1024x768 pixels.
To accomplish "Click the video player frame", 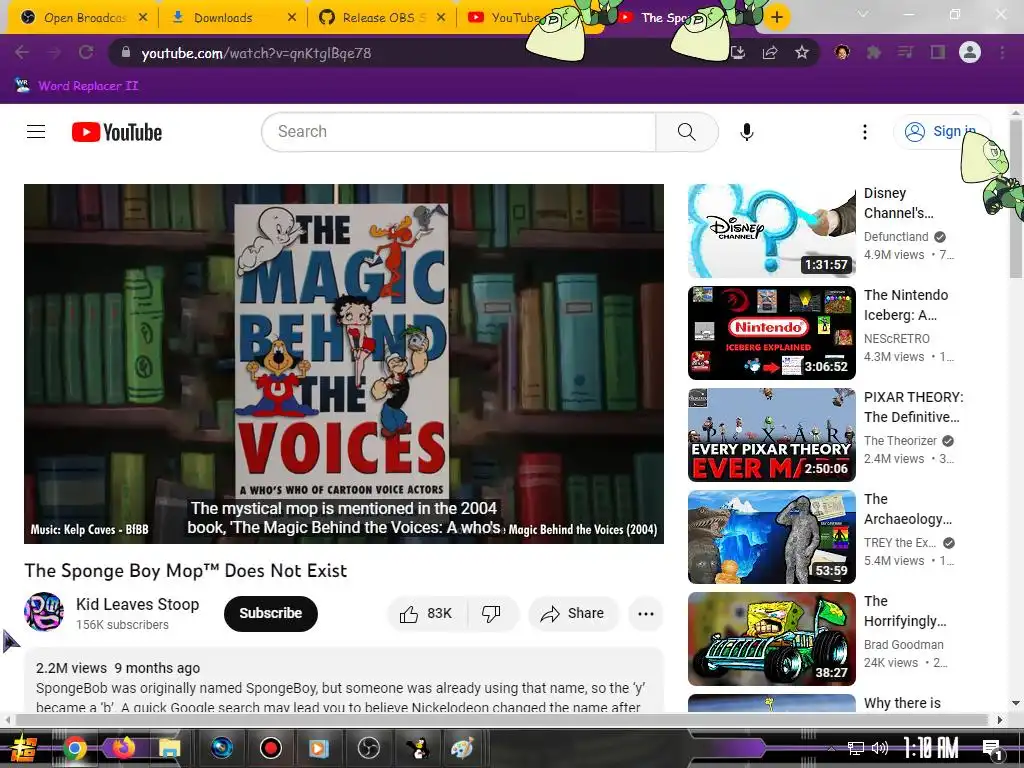I will (x=344, y=364).
